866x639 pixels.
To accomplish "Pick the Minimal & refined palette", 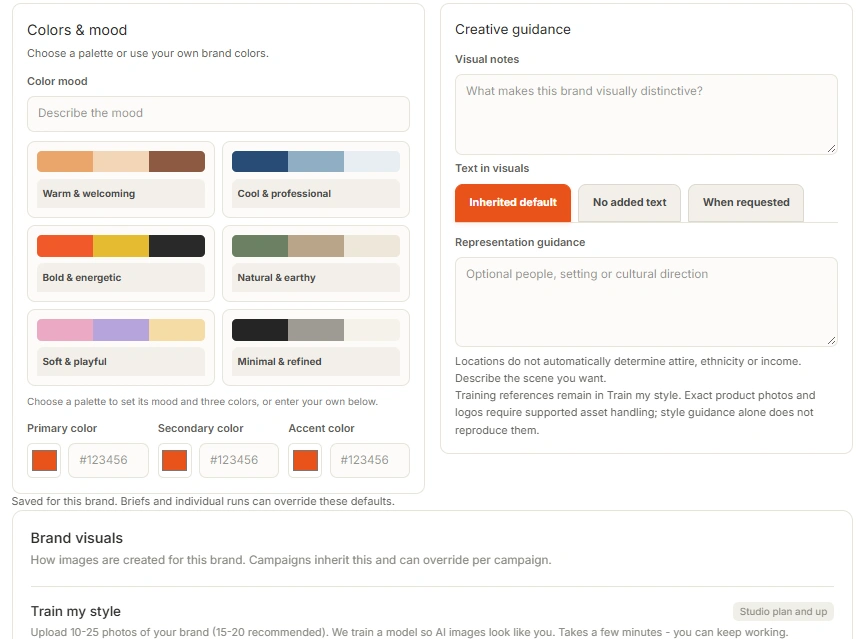I will pyautogui.click(x=316, y=347).
